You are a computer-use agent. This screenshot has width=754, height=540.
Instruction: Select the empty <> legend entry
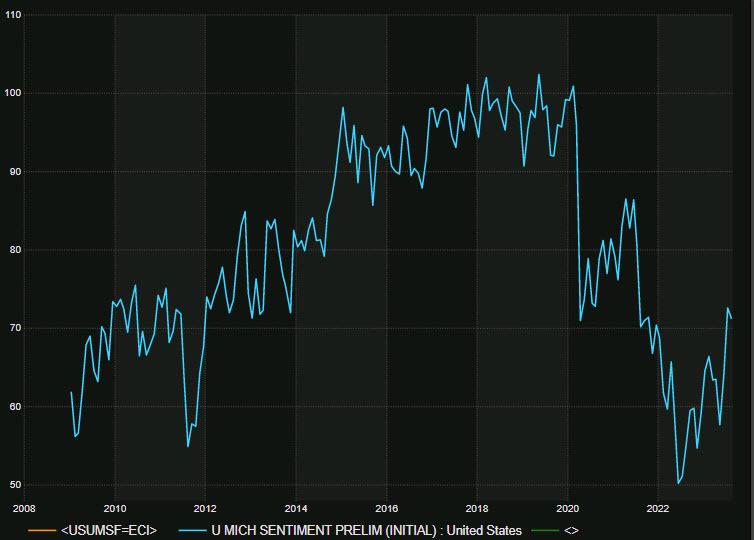[571, 530]
